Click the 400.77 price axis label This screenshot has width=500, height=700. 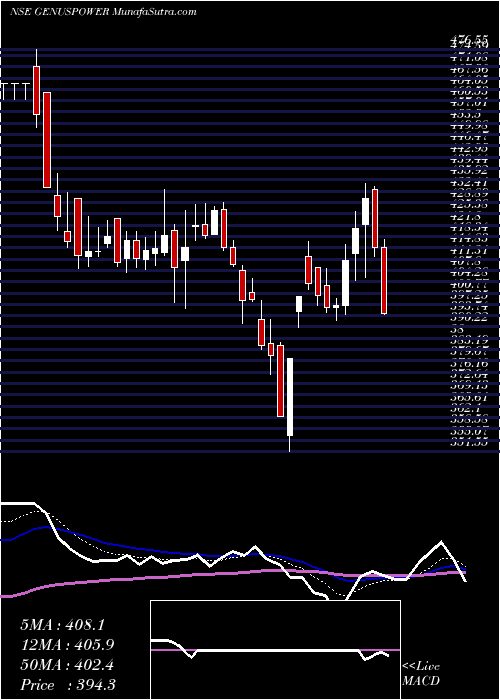[469, 284]
